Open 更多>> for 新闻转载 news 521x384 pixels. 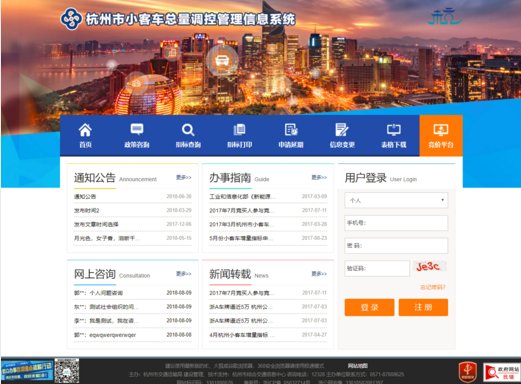319,274
